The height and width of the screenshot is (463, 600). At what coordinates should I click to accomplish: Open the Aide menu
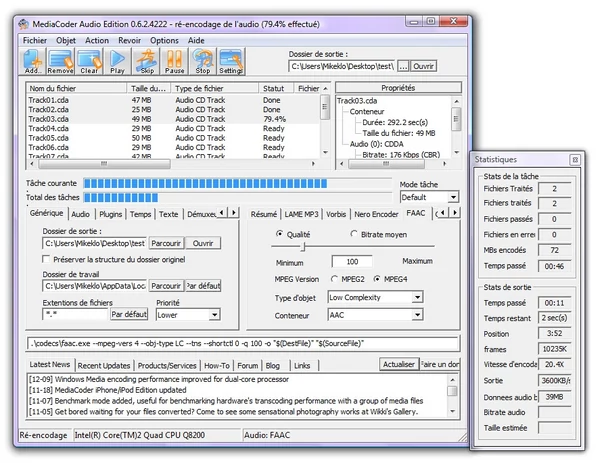196,41
